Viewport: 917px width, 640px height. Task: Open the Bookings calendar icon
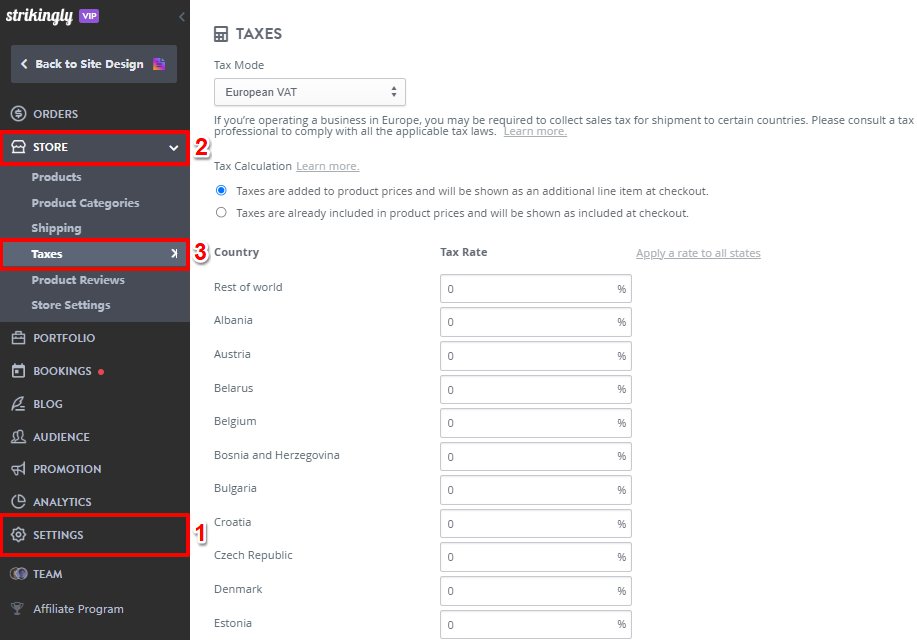(18, 371)
